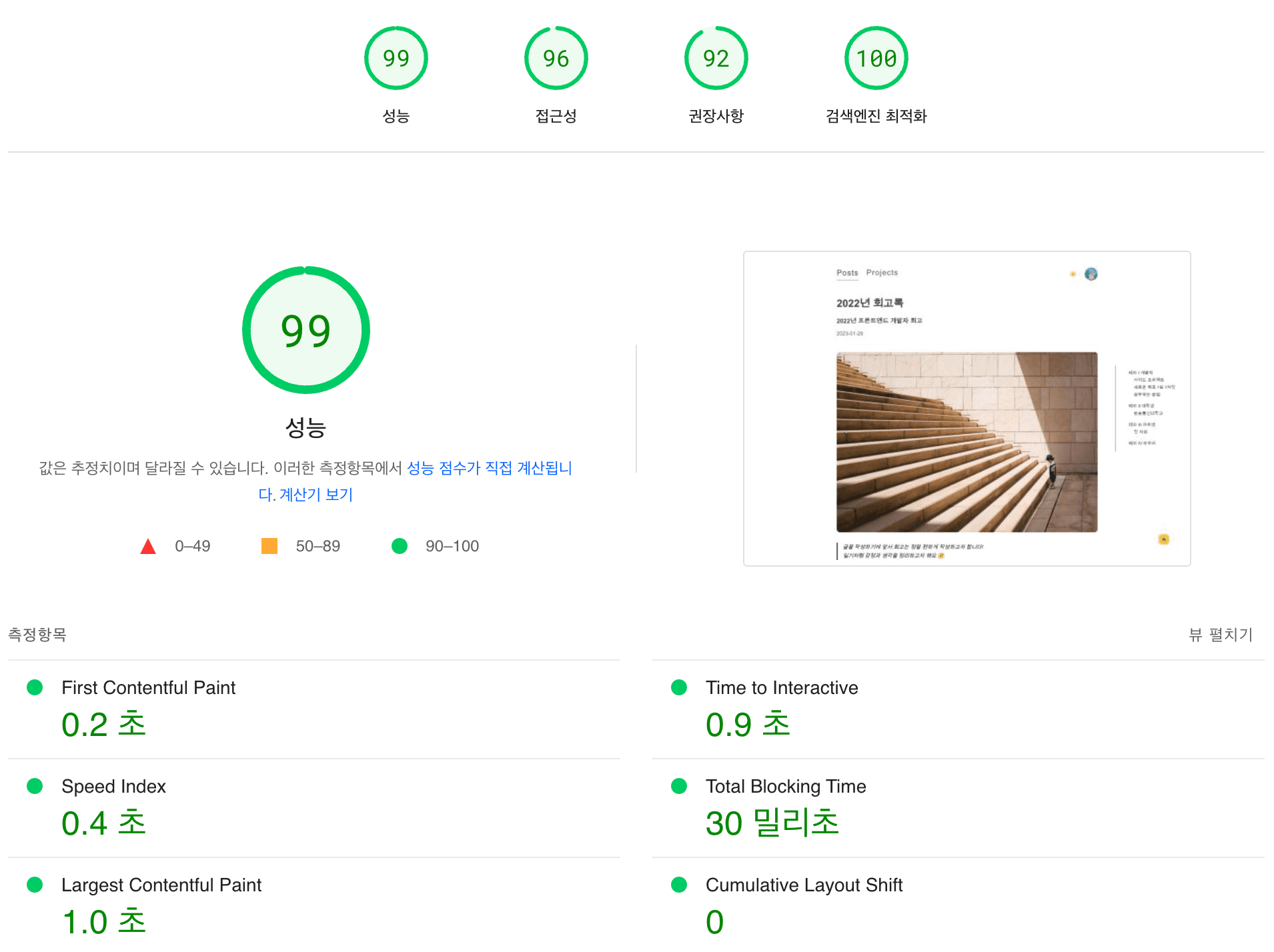Click the 100 SEO score gauge
This screenshot has width=1274, height=952.
(876, 58)
